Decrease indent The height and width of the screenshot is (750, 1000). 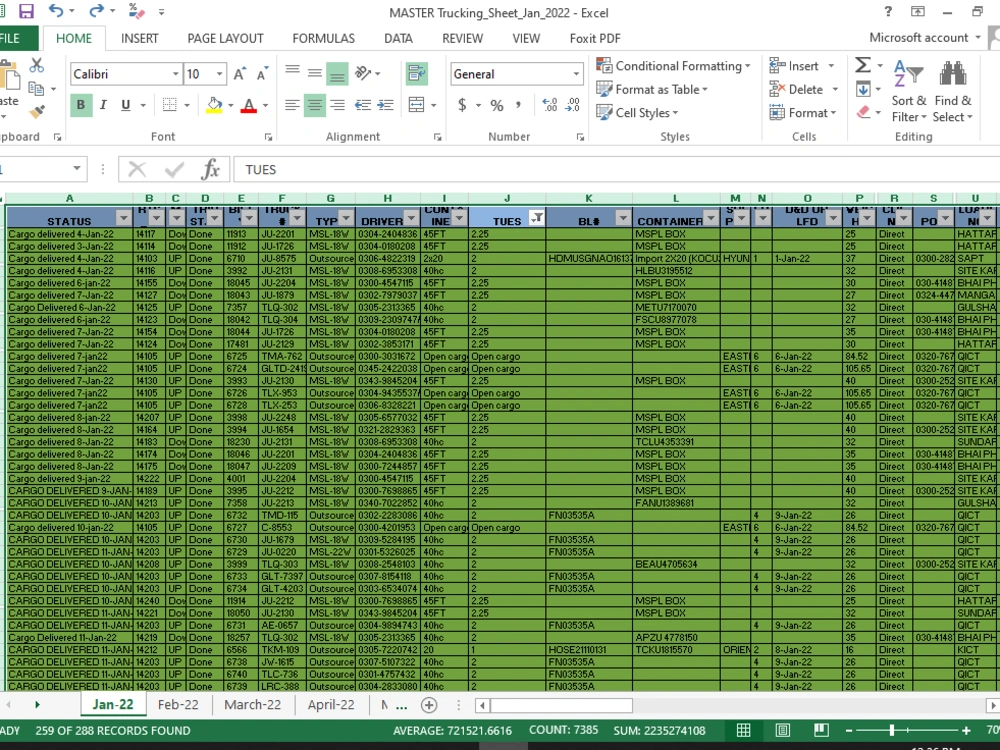click(x=363, y=105)
